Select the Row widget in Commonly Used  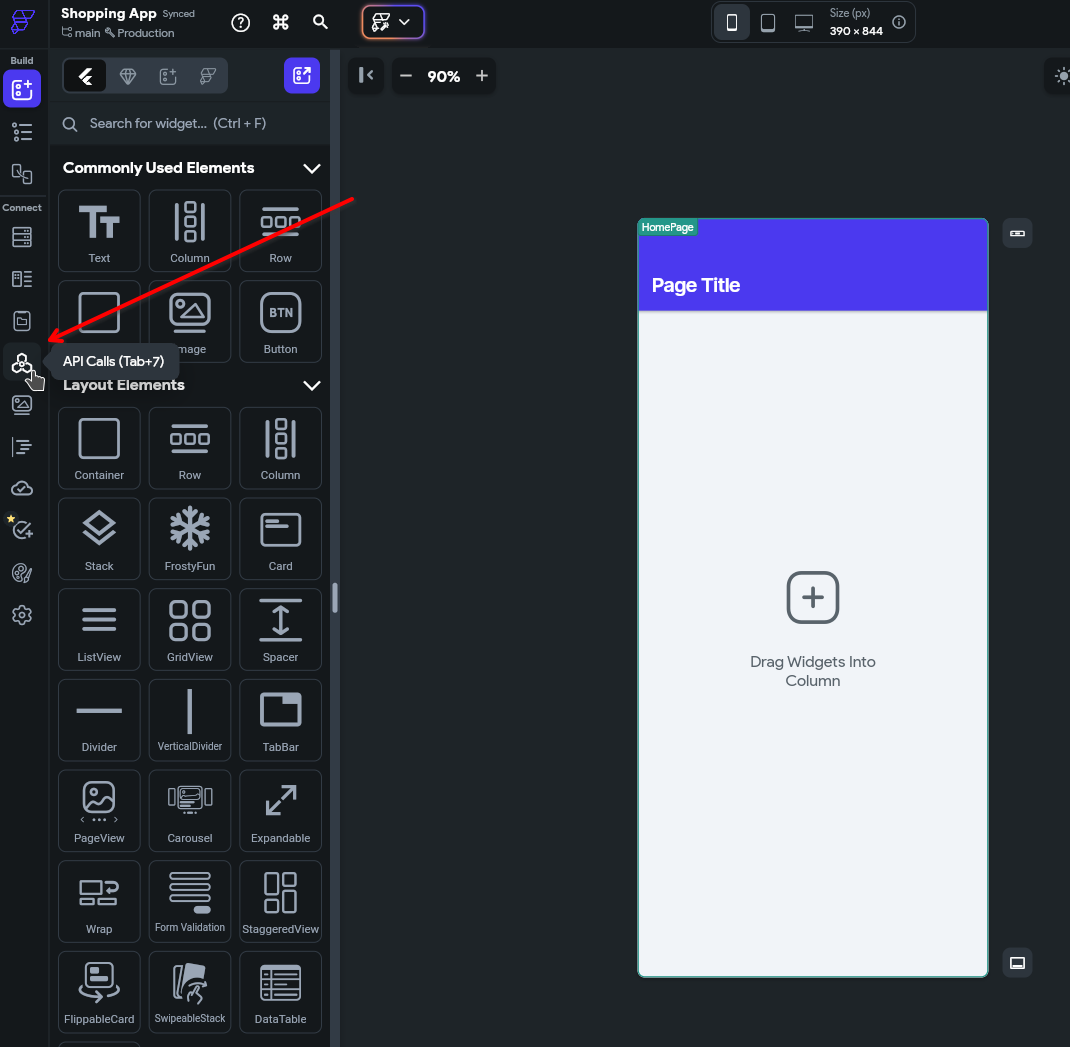click(x=280, y=231)
